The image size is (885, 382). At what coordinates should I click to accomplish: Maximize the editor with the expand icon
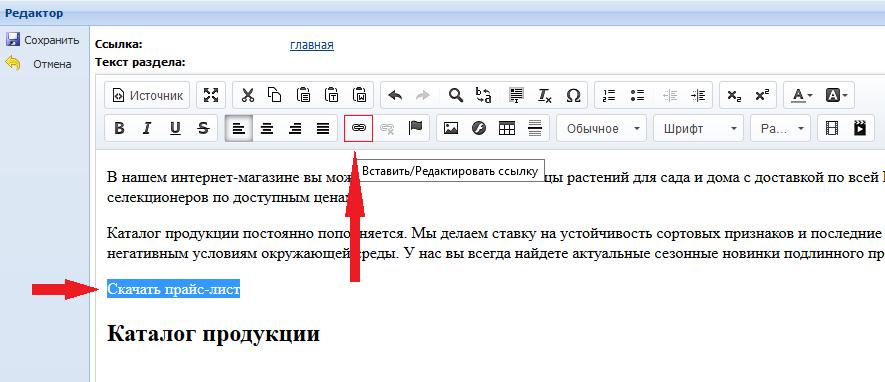211,95
